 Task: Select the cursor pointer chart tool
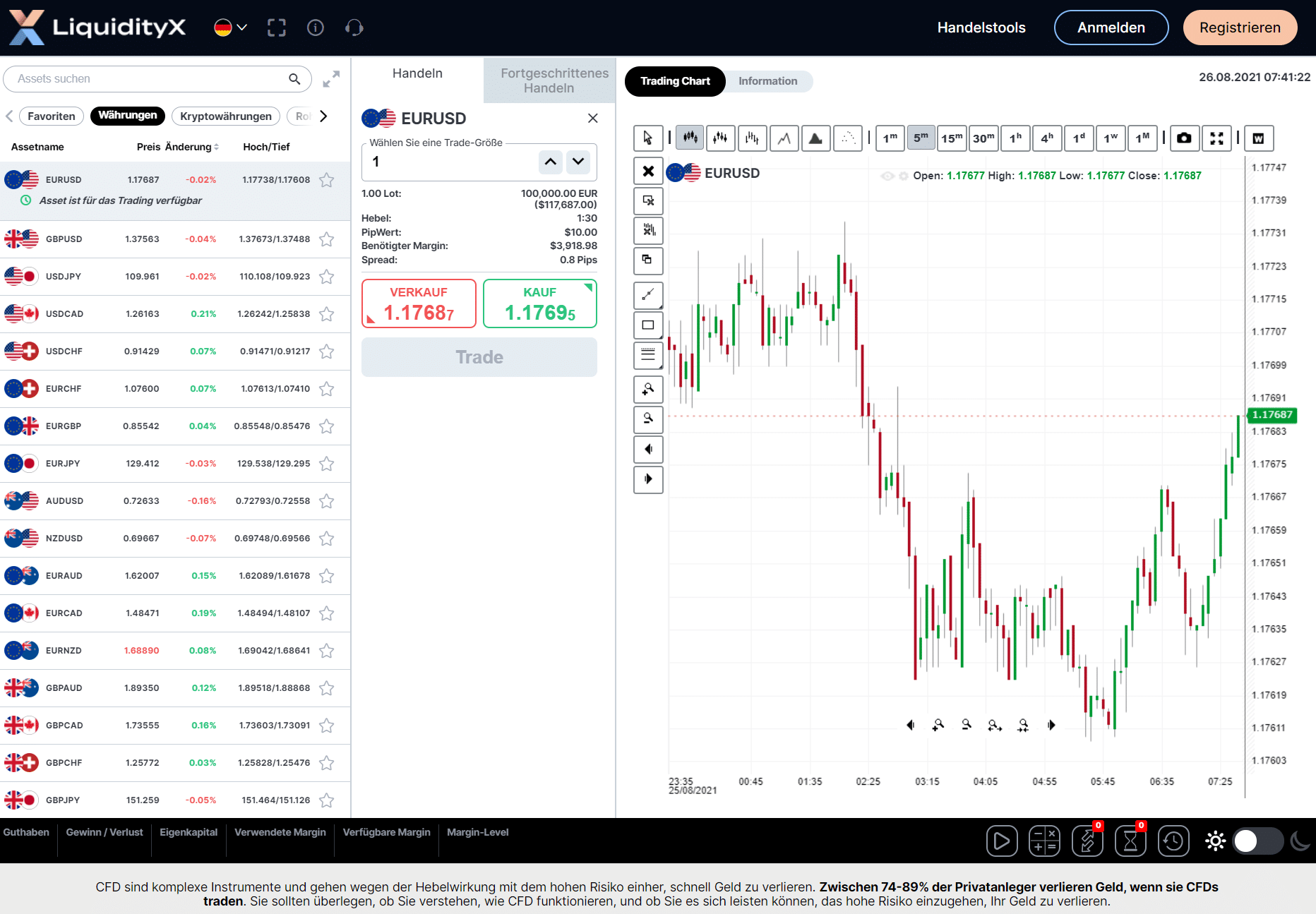click(x=648, y=138)
